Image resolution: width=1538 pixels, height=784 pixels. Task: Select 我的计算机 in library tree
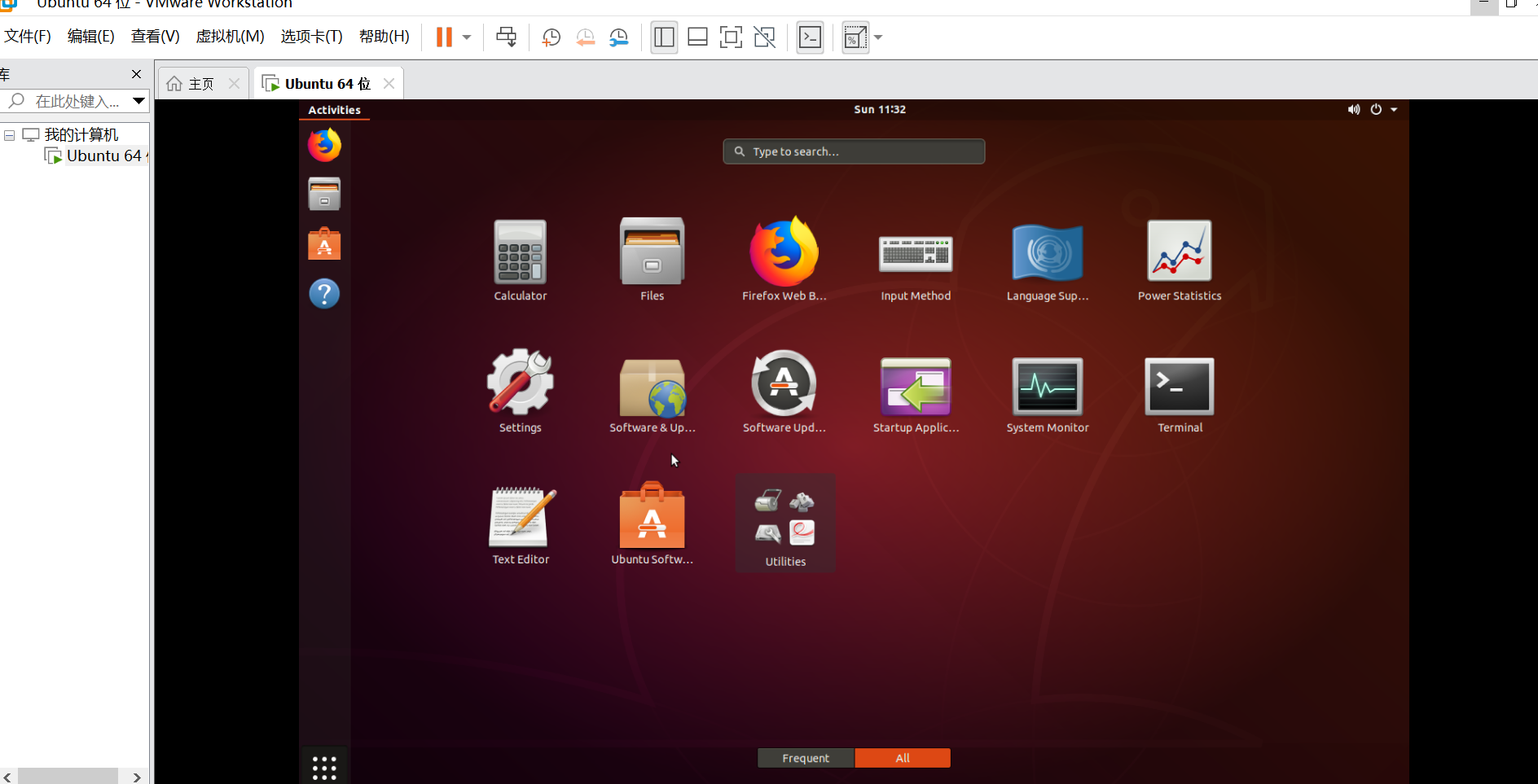click(71, 135)
